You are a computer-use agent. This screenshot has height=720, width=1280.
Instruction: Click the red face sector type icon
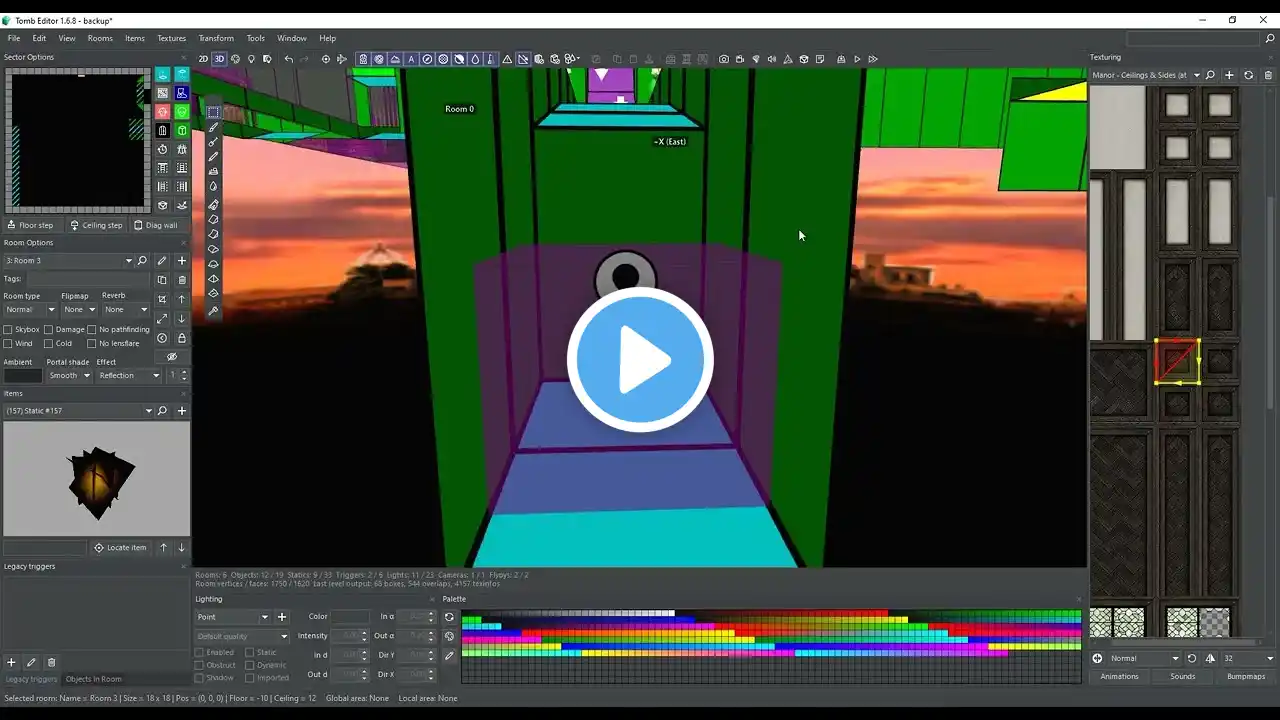(x=163, y=112)
